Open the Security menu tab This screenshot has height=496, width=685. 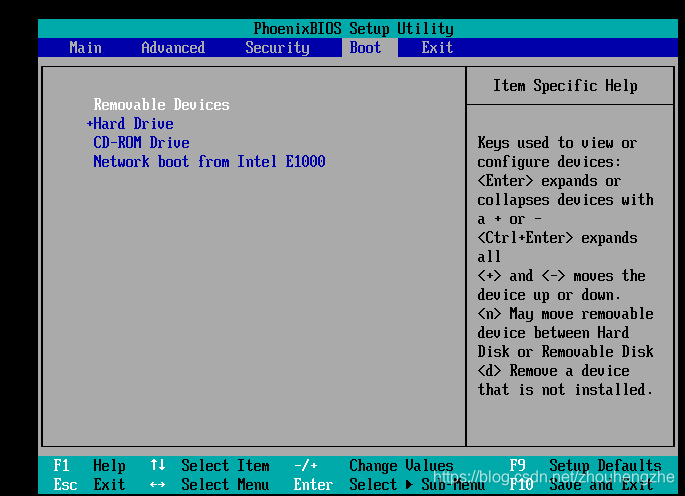click(x=277, y=48)
